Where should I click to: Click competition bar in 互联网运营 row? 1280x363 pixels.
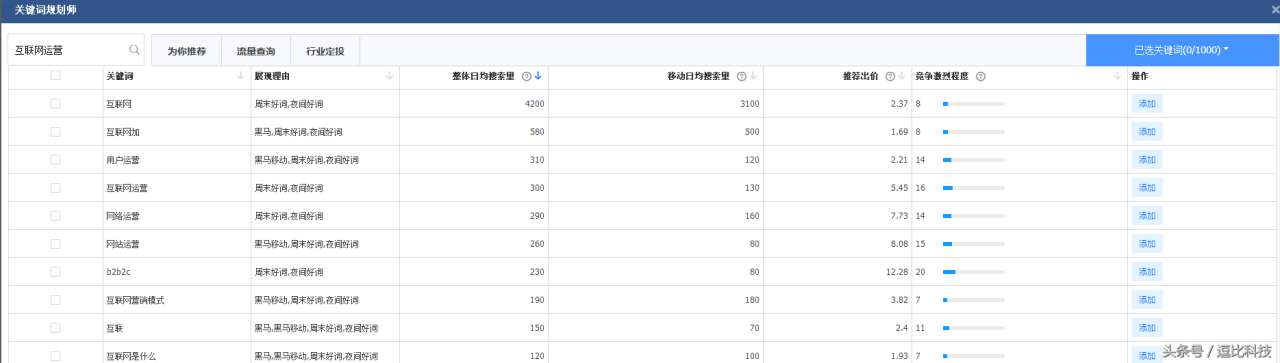pyautogui.click(x=973, y=188)
